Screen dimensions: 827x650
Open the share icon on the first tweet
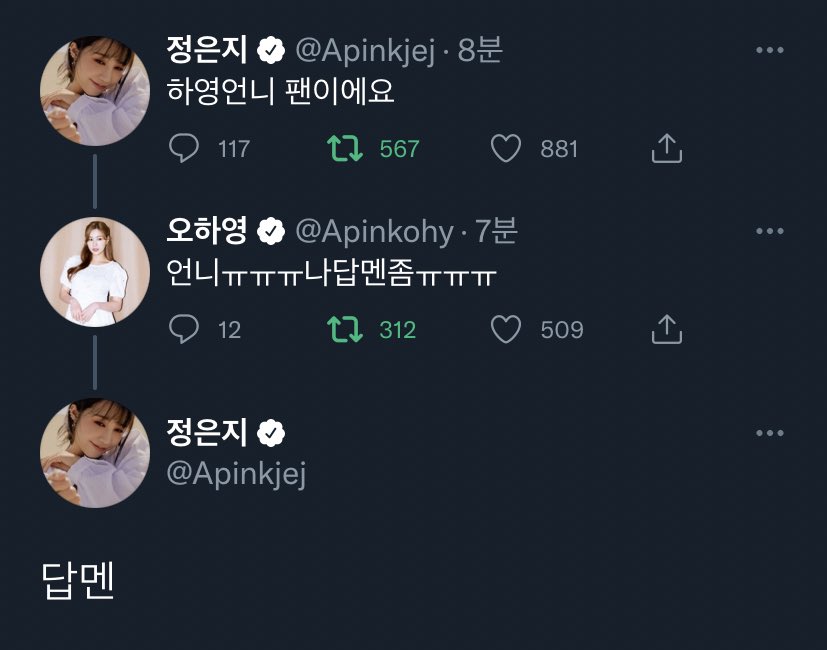pyautogui.click(x=666, y=147)
